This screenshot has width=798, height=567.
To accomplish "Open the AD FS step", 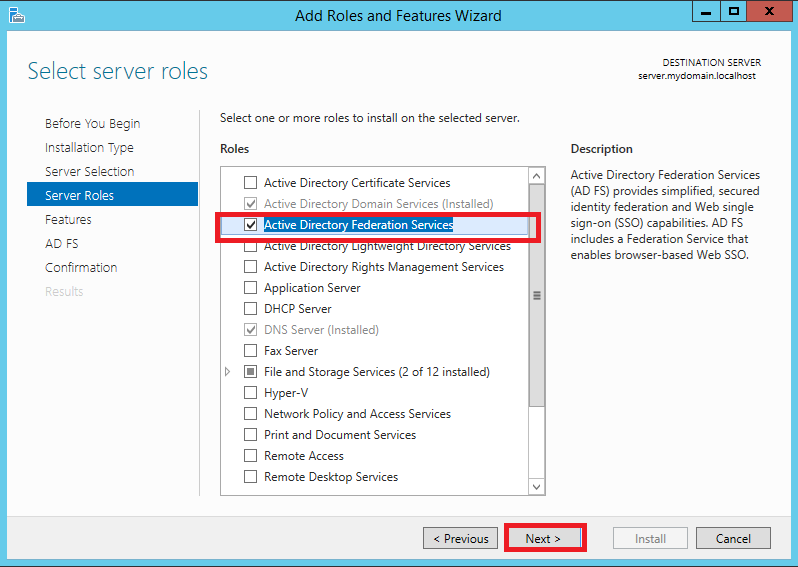I will (x=62, y=244).
